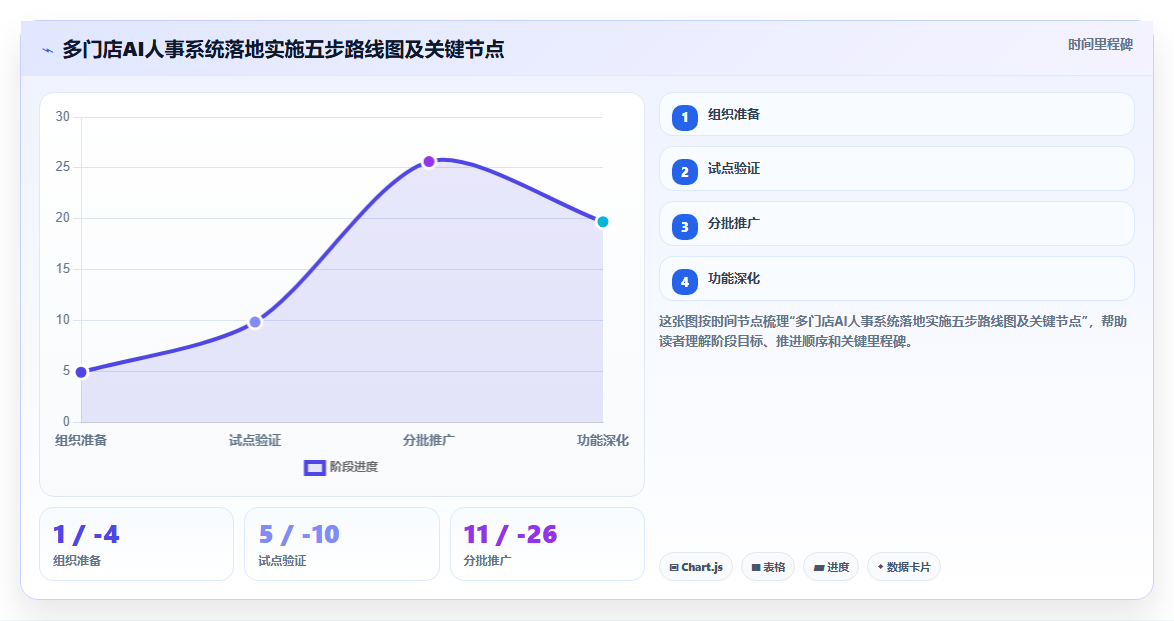Click the y-axis value 15
The height and width of the screenshot is (621, 1174).
(63, 269)
